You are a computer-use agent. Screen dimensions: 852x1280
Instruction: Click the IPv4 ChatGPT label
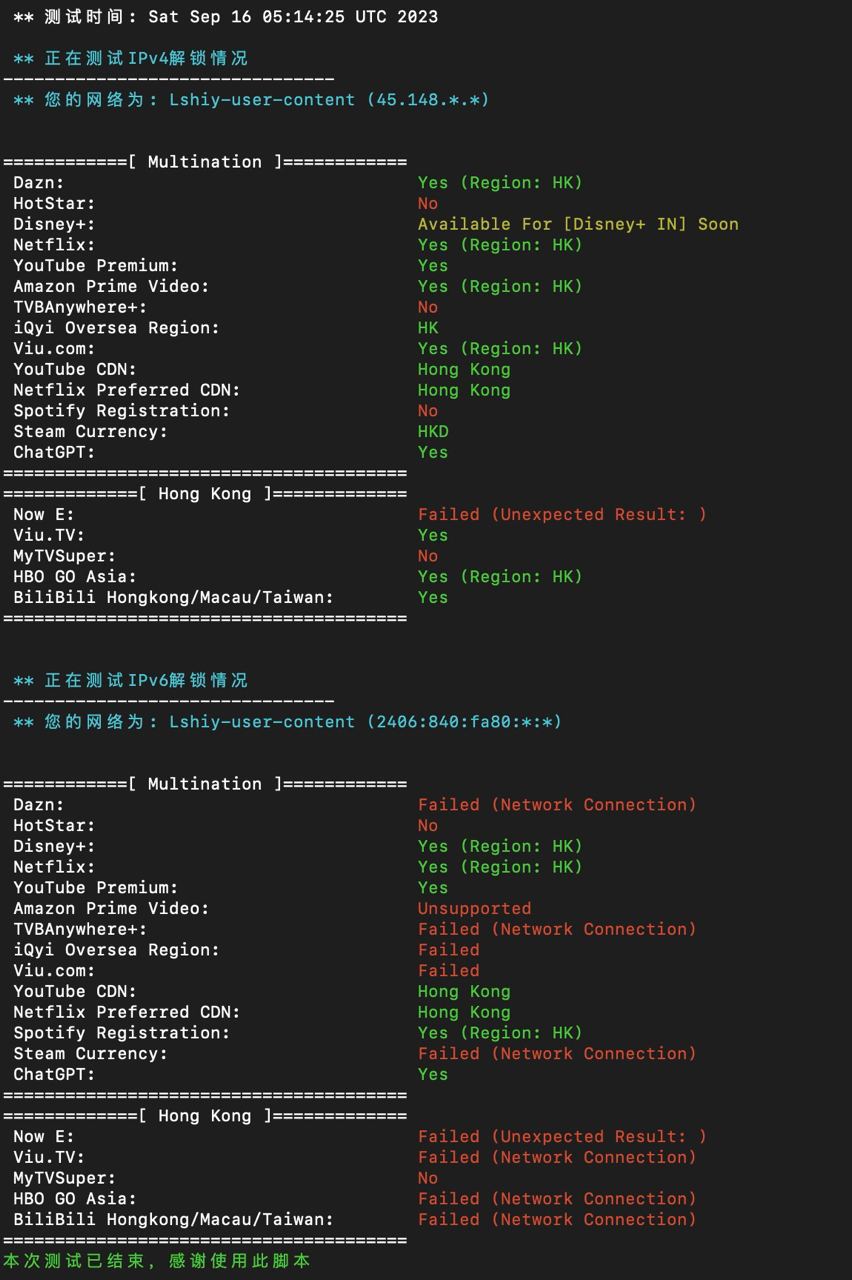54,453
